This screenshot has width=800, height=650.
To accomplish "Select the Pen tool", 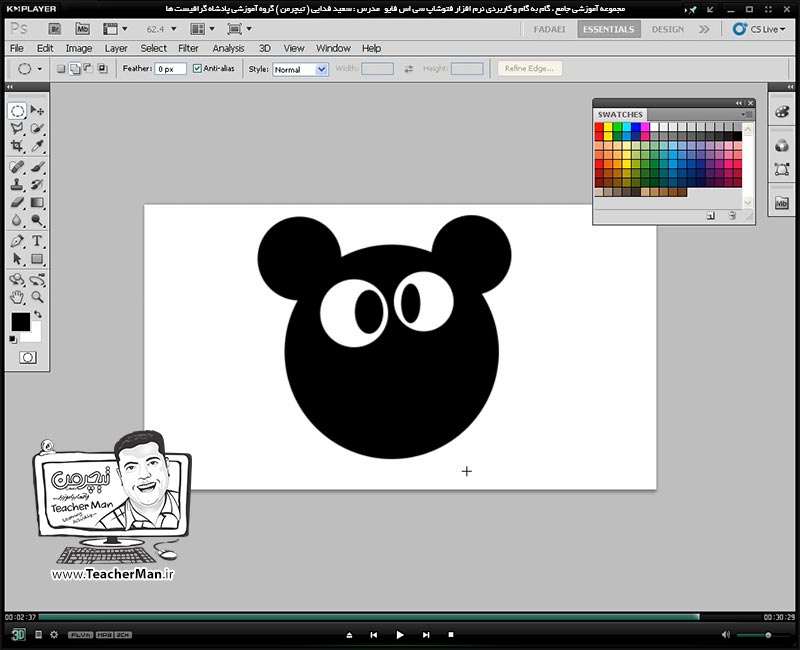I will pyautogui.click(x=17, y=241).
